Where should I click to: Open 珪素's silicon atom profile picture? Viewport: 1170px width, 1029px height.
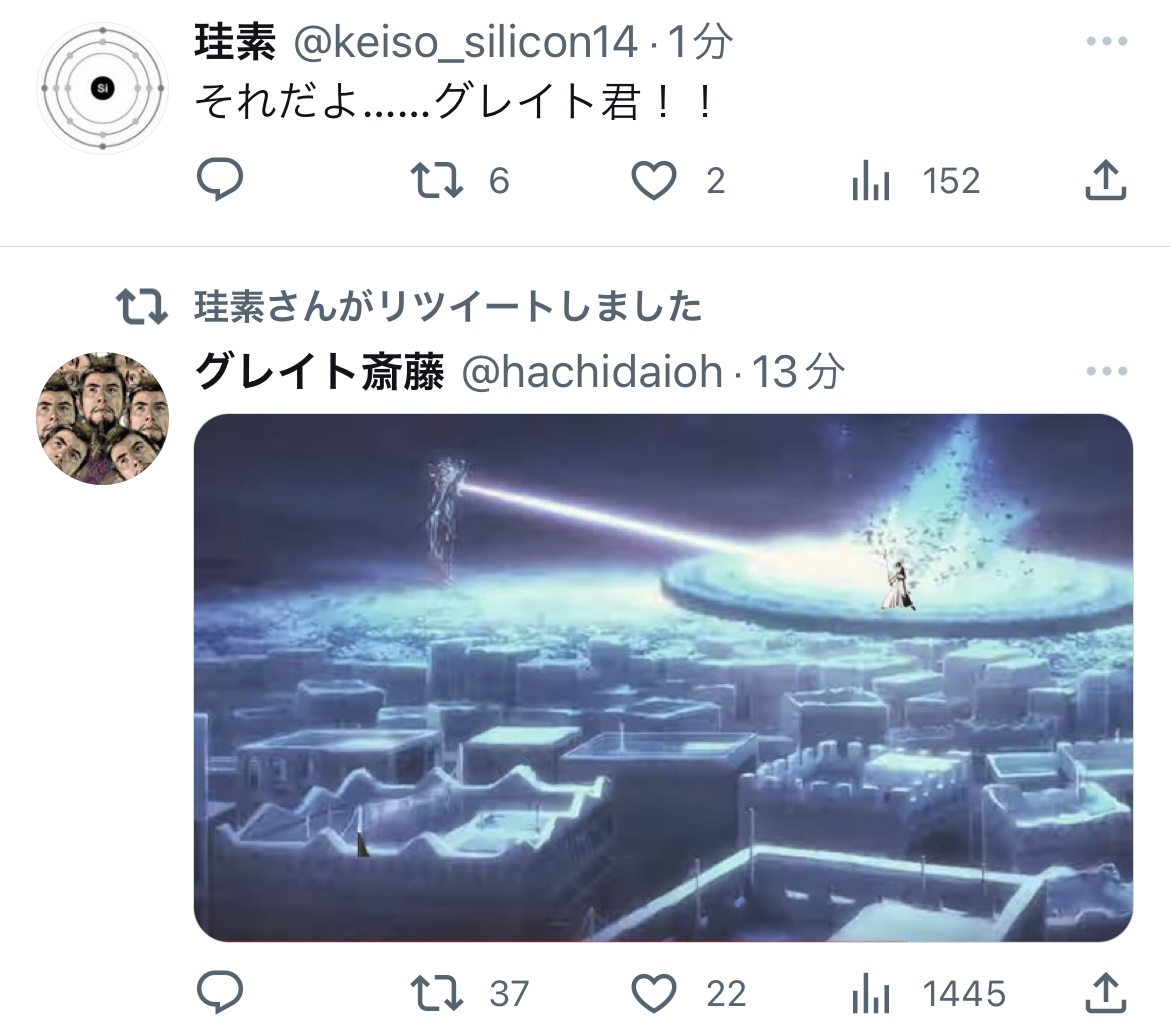103,88
